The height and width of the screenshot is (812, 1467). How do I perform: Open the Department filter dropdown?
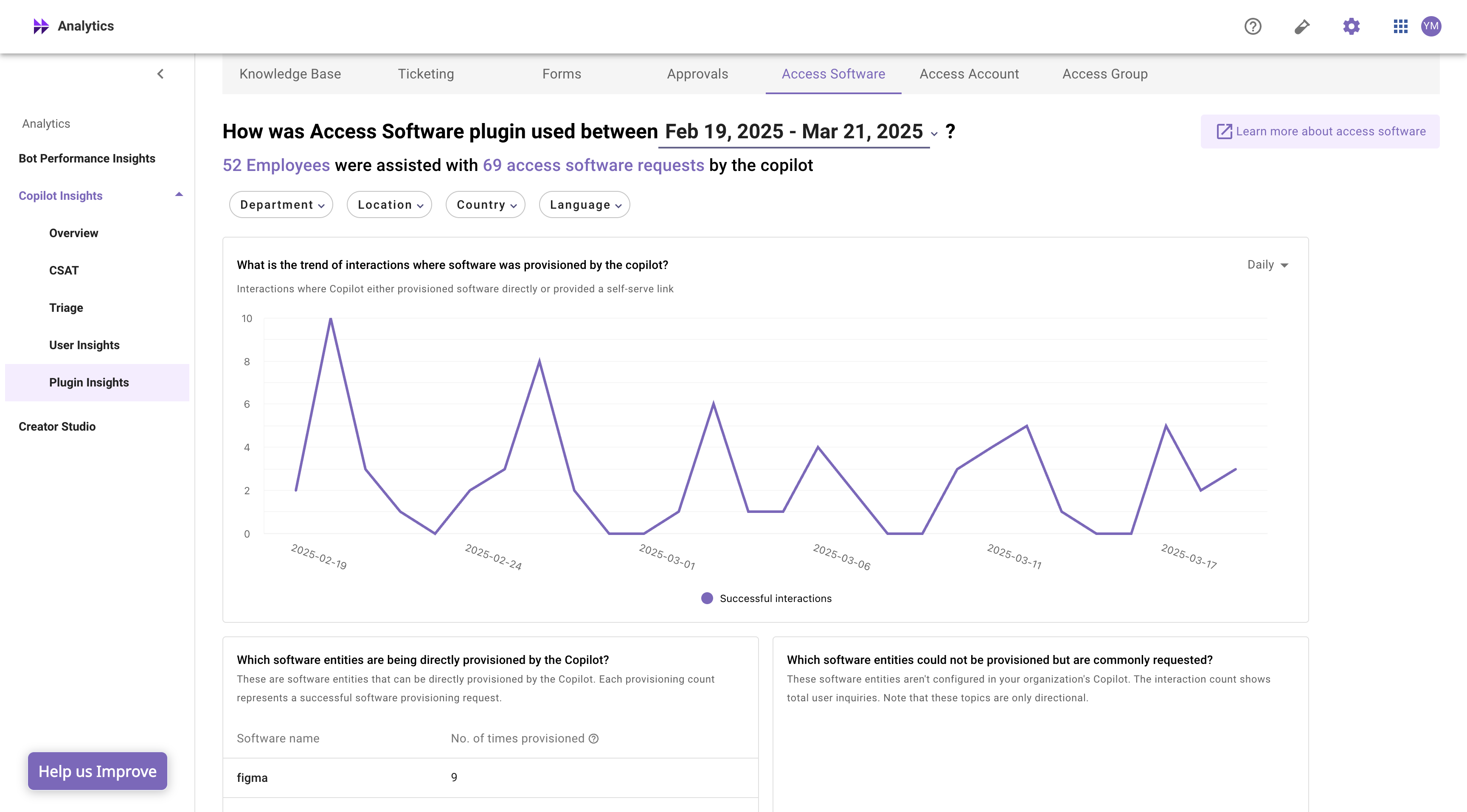[281, 205]
